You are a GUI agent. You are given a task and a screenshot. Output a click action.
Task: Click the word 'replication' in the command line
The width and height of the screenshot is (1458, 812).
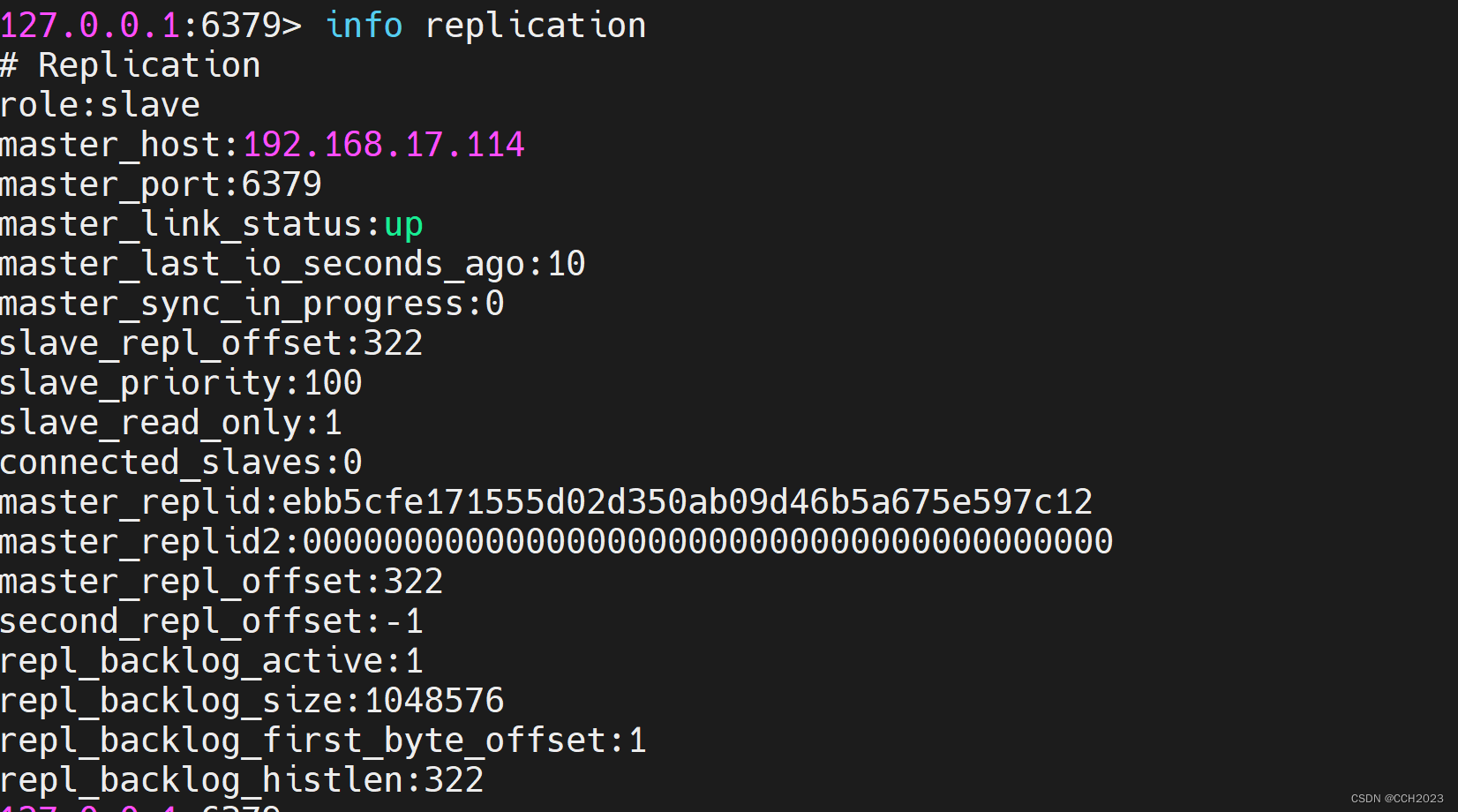pyautogui.click(x=535, y=26)
